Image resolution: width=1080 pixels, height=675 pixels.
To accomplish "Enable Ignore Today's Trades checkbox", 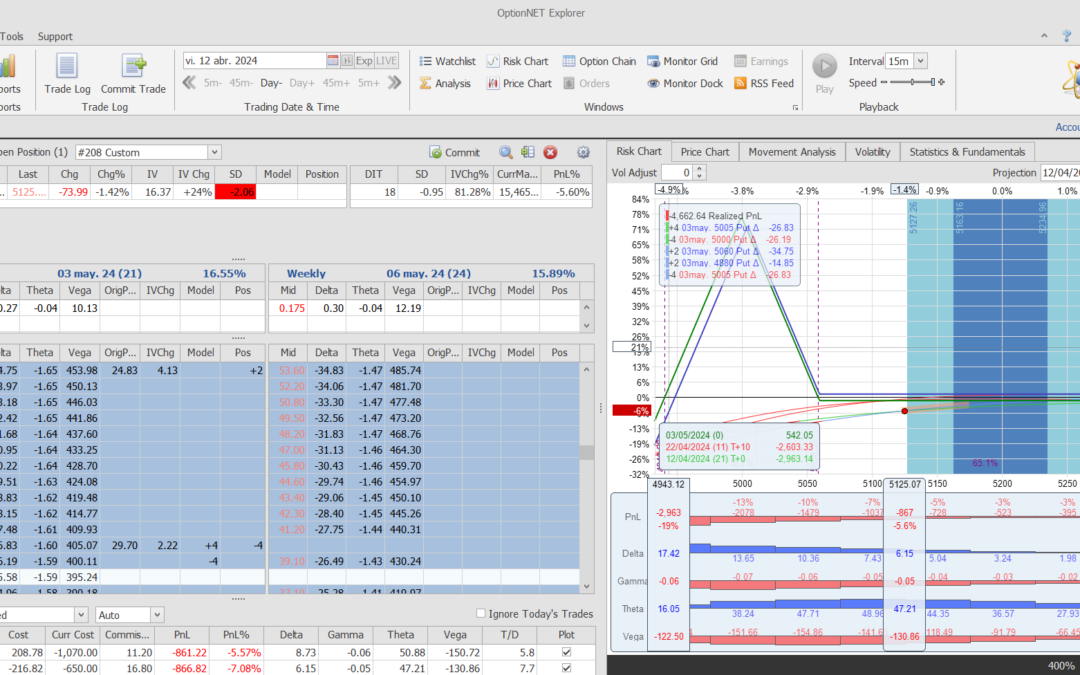I will (481, 614).
